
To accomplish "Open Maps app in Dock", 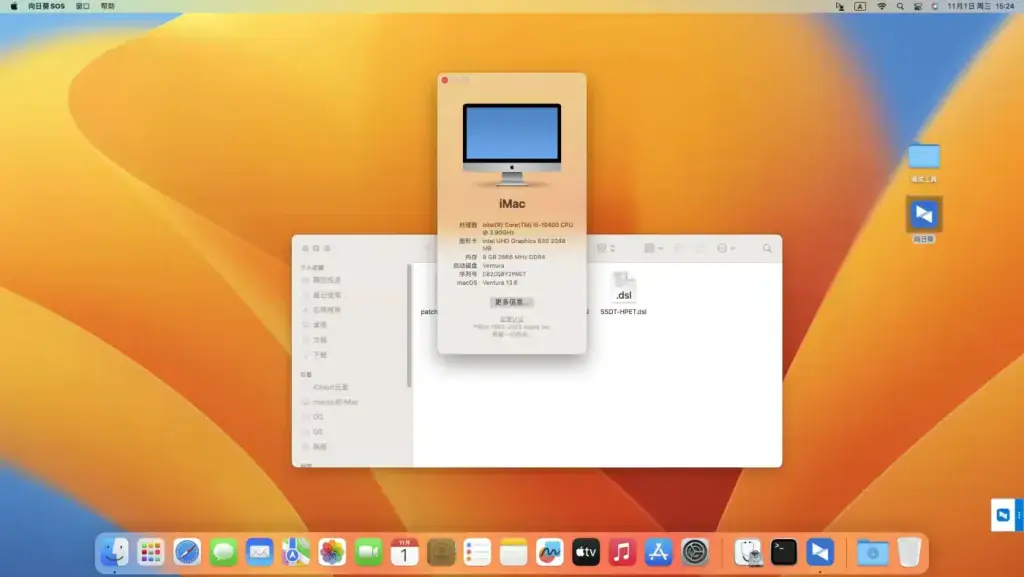I will 296,552.
